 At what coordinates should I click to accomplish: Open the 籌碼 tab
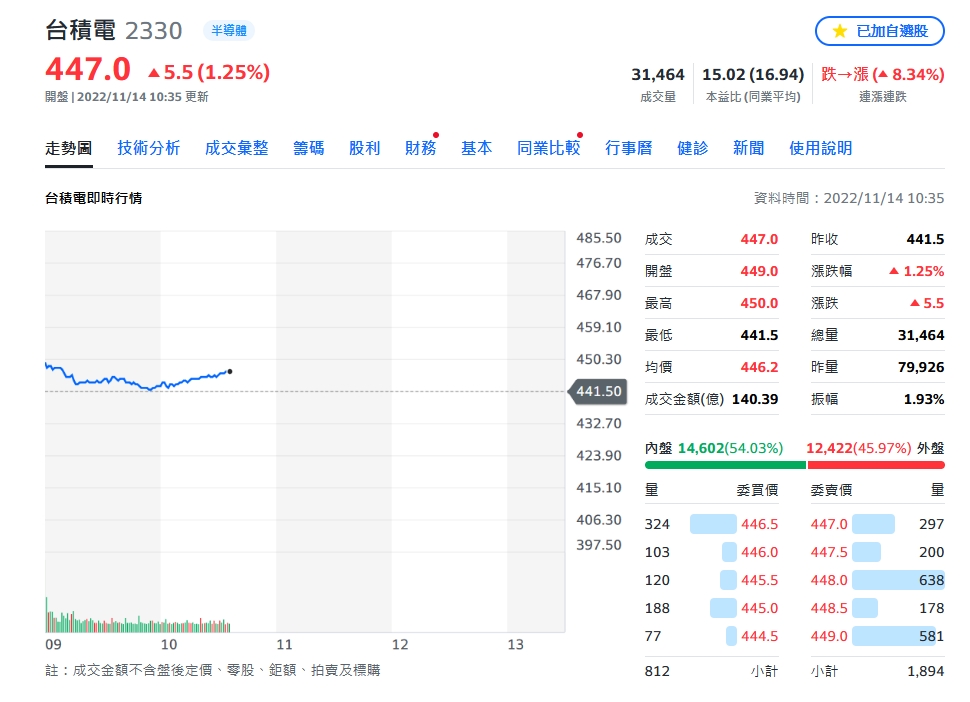309,148
